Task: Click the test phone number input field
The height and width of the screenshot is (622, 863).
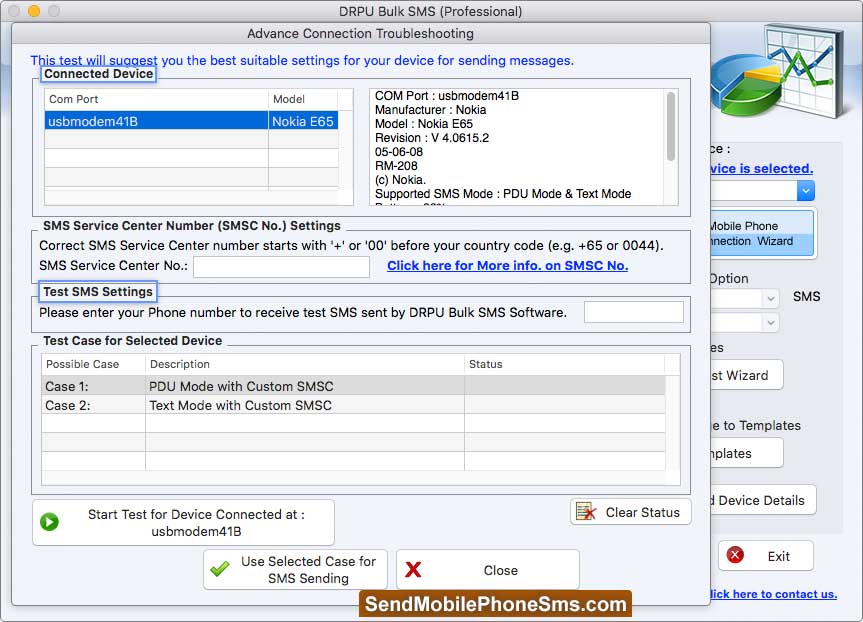Action: [x=633, y=312]
